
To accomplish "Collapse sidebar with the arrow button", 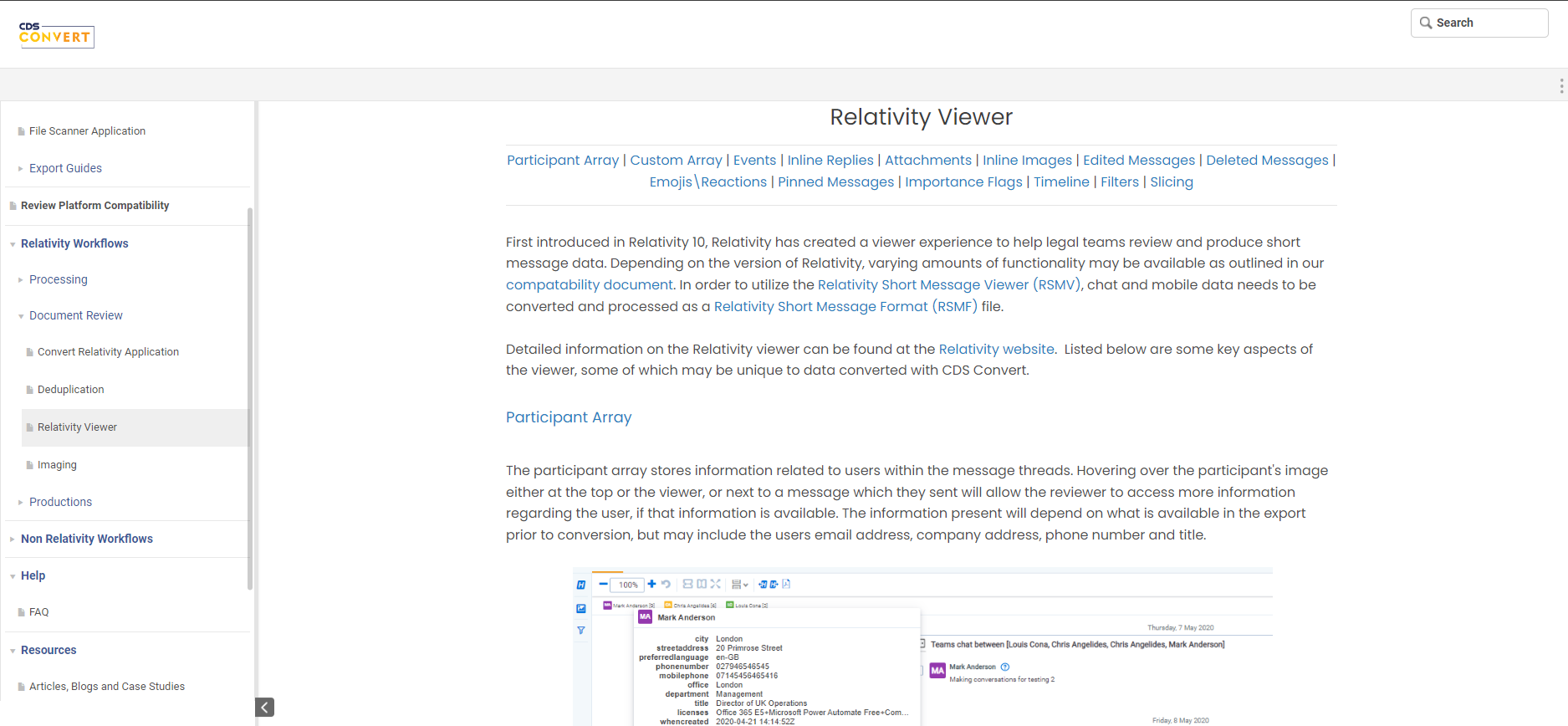I will tap(264, 708).
